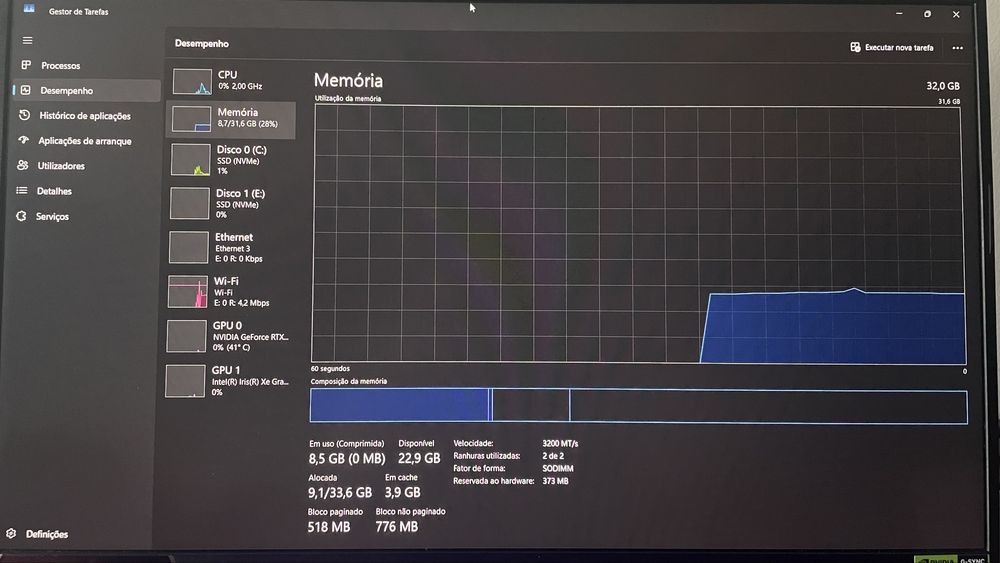
Task: Click the Memória heading
Action: tap(348, 80)
